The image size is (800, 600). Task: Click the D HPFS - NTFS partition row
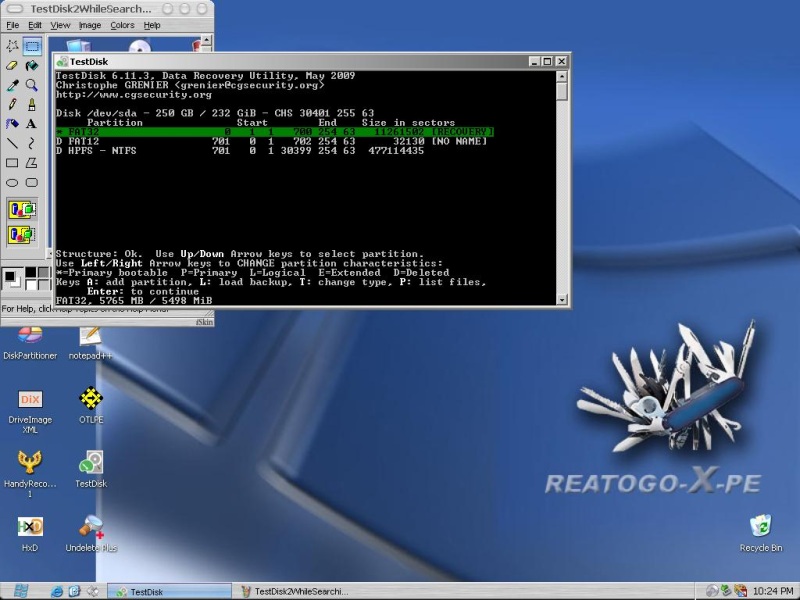240,151
